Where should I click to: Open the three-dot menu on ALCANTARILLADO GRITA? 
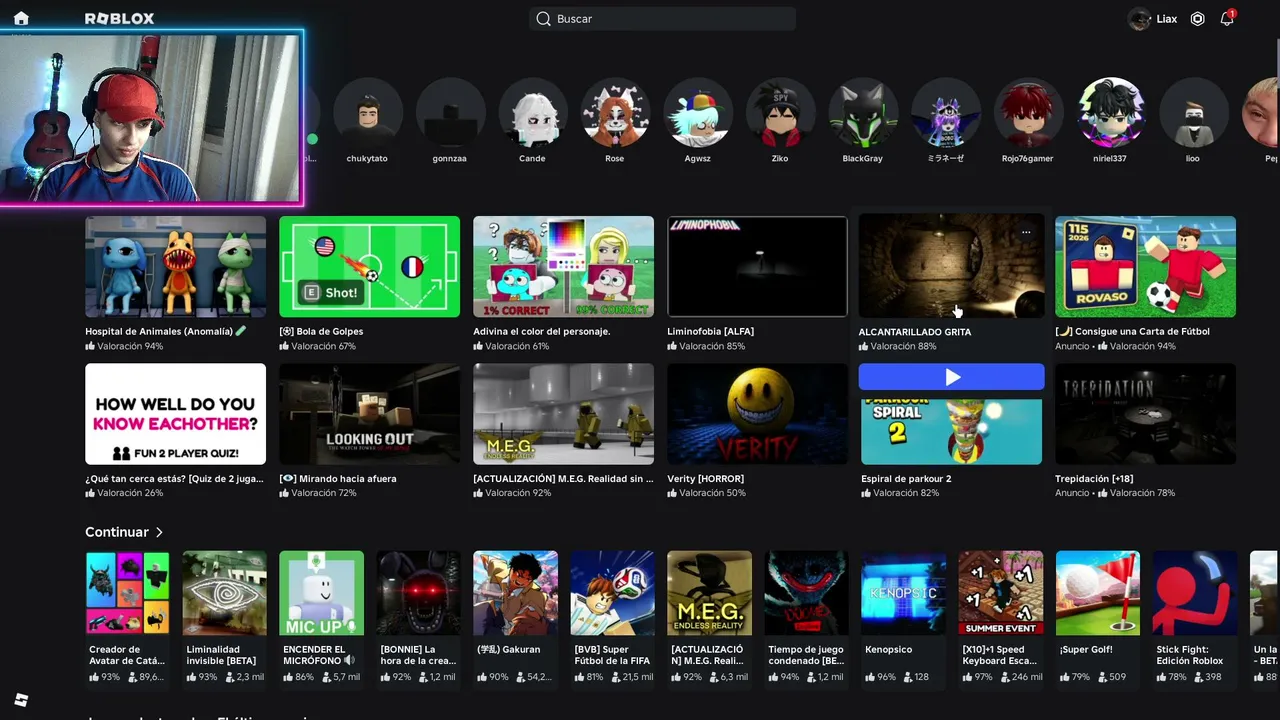pos(1026,232)
